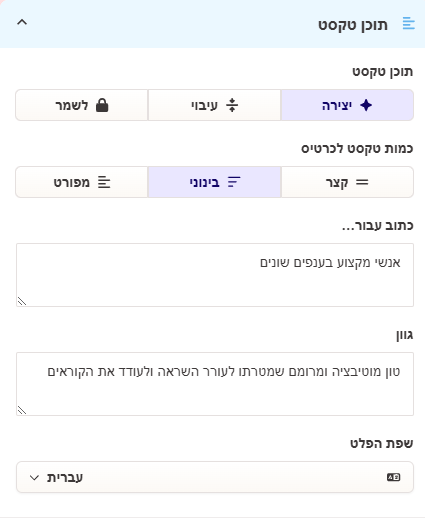
Task: Click the two-line icon on קצר
Action: pyautogui.click(x=362, y=182)
